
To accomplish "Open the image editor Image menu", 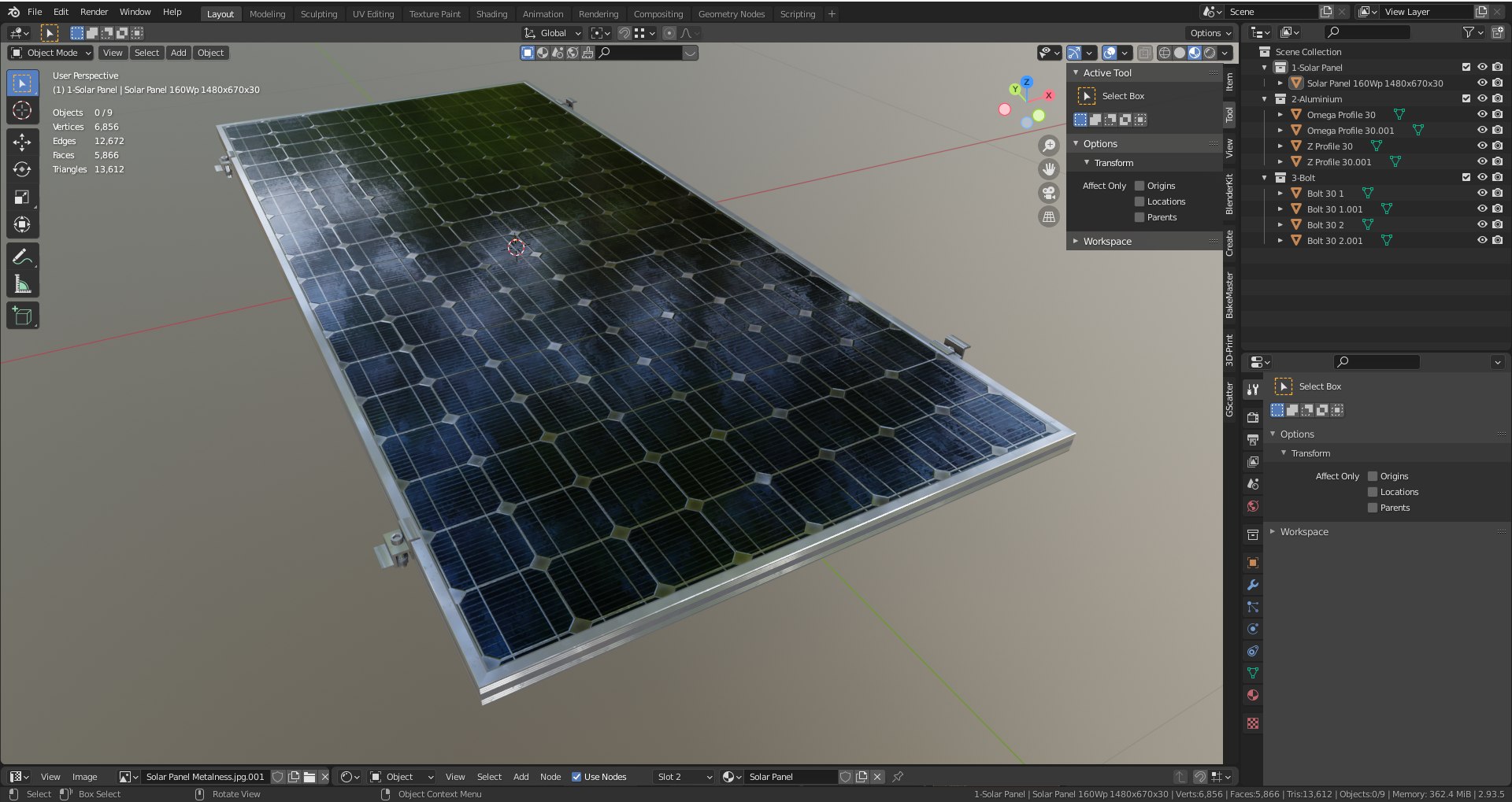I will tap(84, 777).
